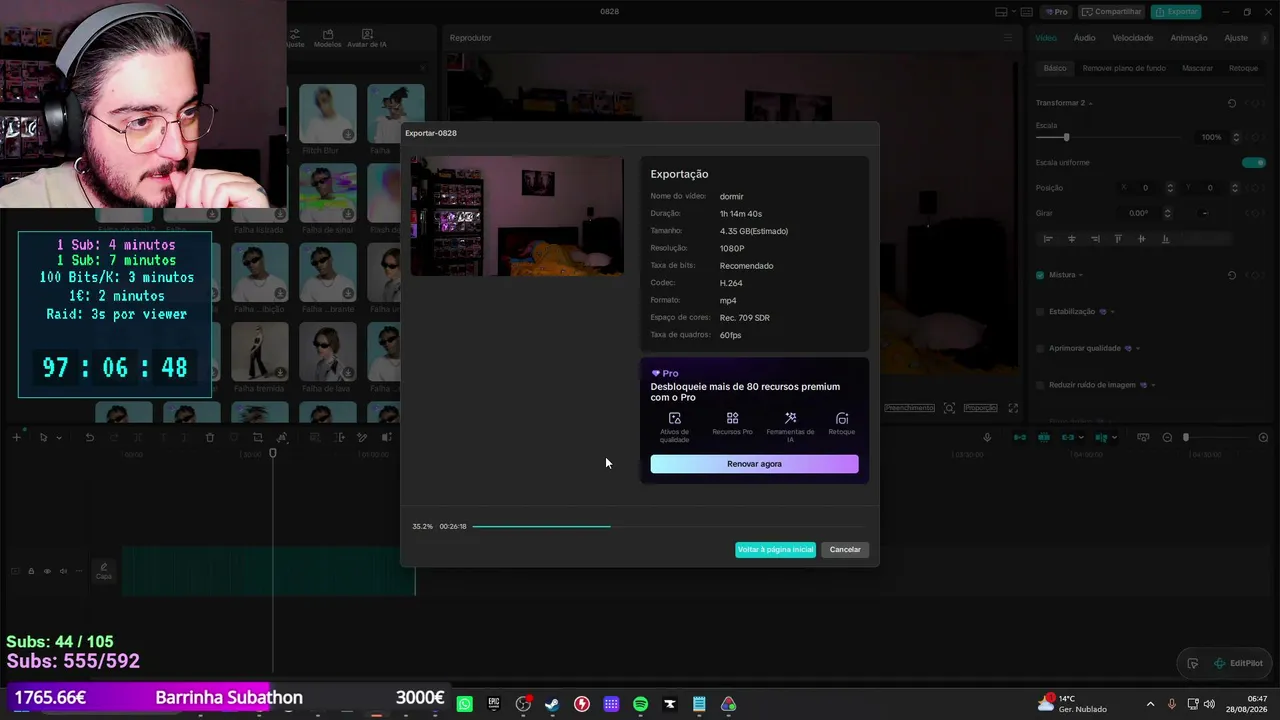The image size is (1280, 720).
Task: Mute the timeline track with the speaker icon
Action: click(63, 571)
